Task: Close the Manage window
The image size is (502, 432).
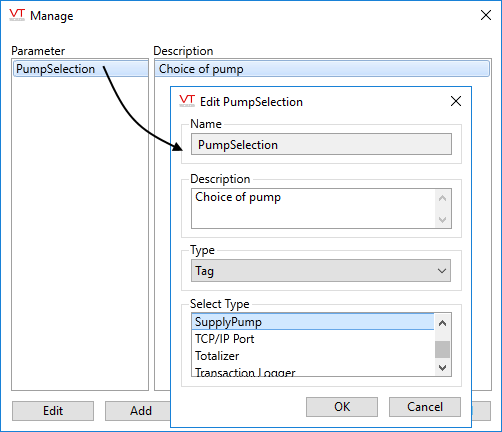Action: 486,15
